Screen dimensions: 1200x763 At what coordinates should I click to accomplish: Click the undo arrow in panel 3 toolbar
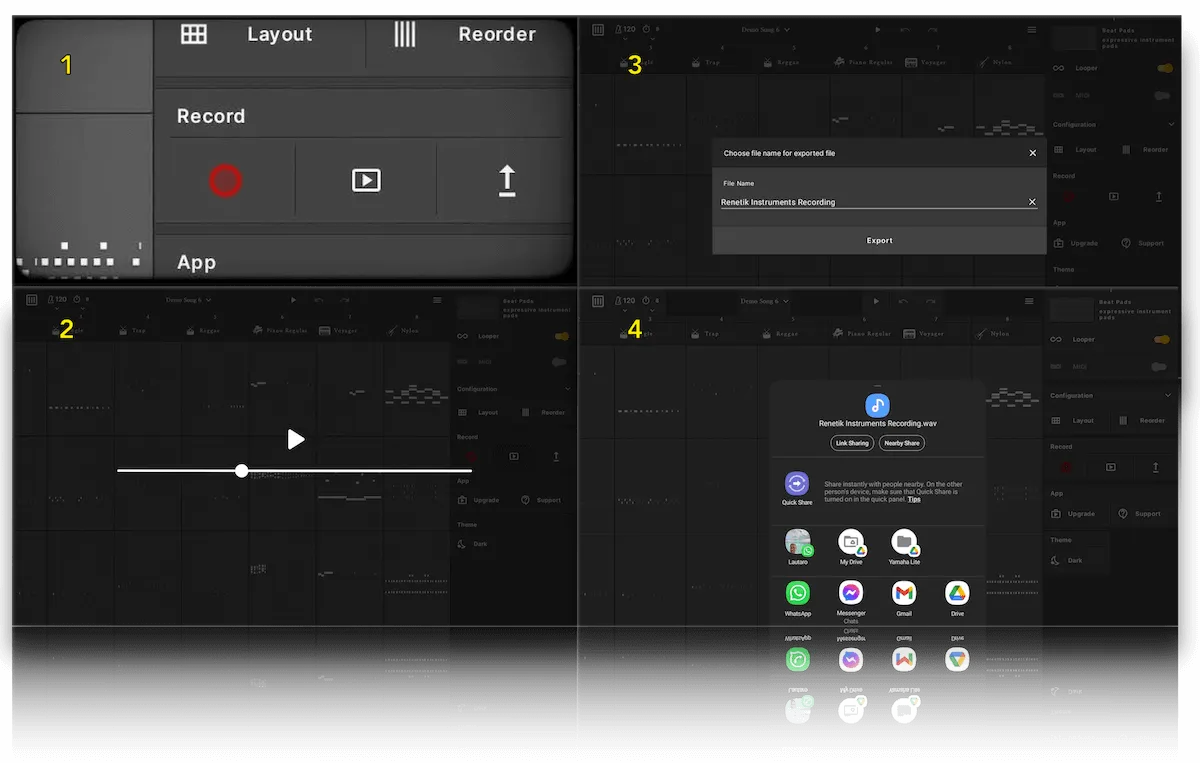coord(904,30)
